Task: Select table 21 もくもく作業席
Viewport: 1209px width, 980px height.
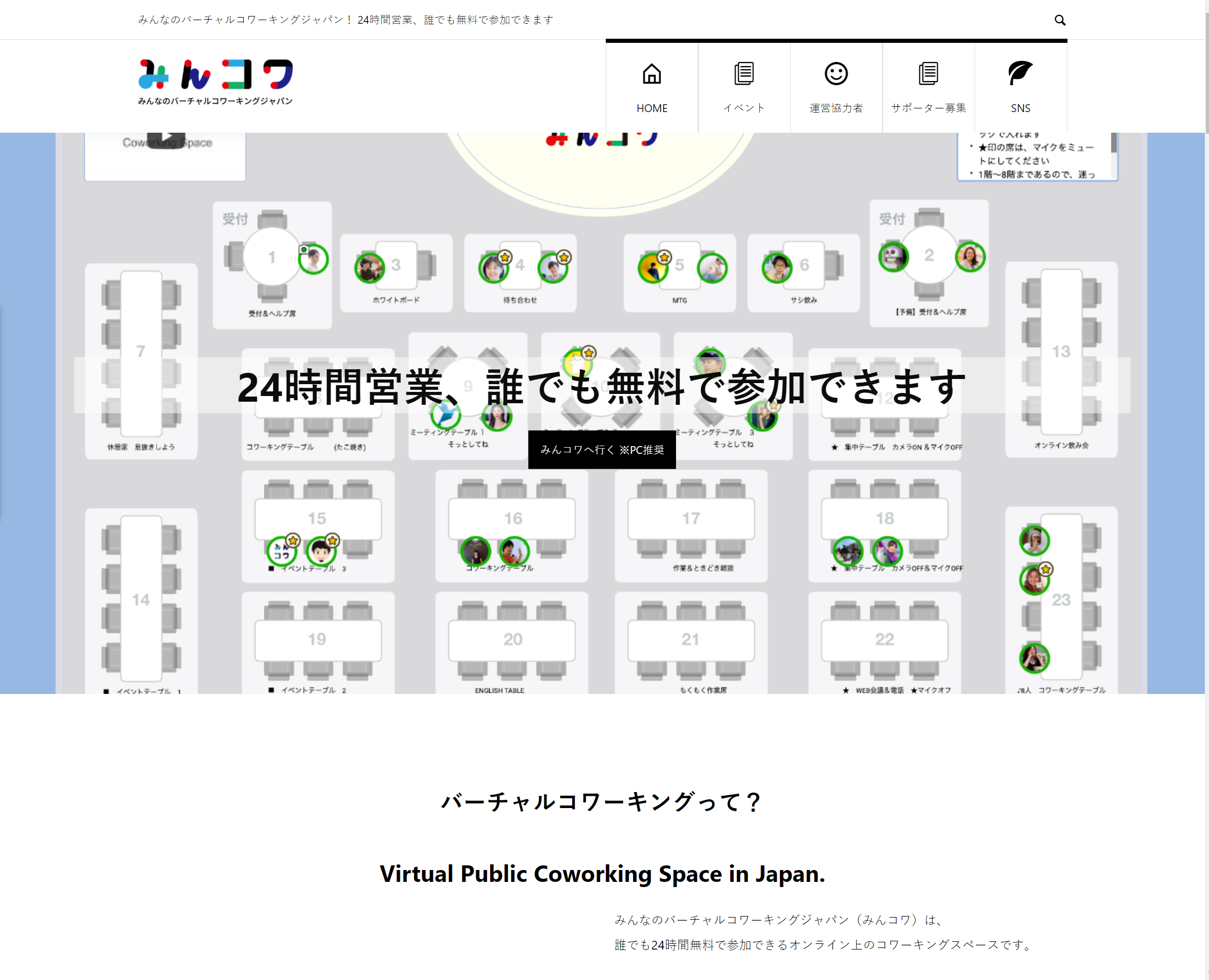Action: point(690,643)
